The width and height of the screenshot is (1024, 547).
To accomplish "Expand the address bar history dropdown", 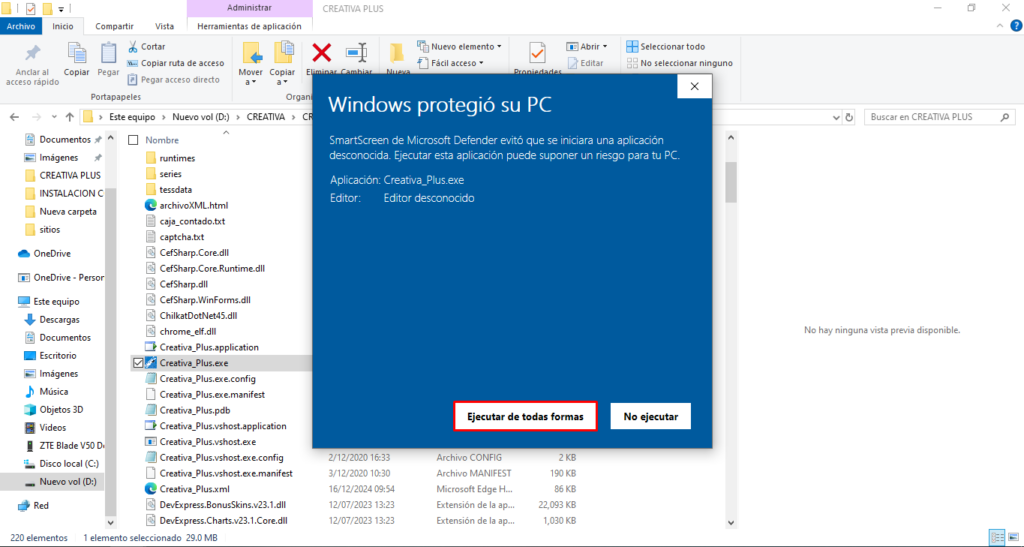I will tap(836, 117).
